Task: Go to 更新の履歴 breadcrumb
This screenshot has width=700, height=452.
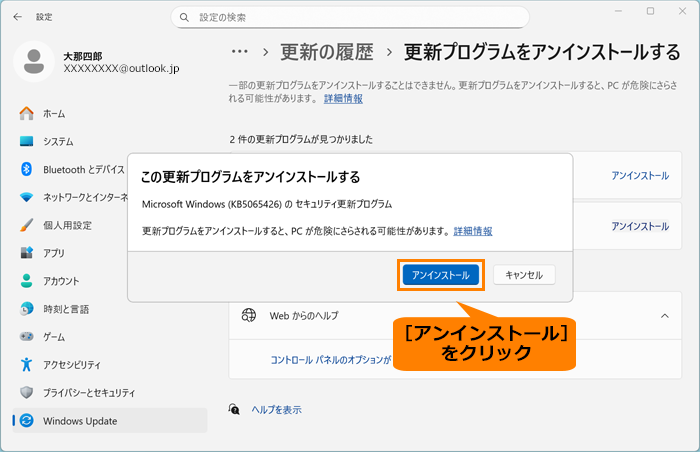Action: click(327, 52)
